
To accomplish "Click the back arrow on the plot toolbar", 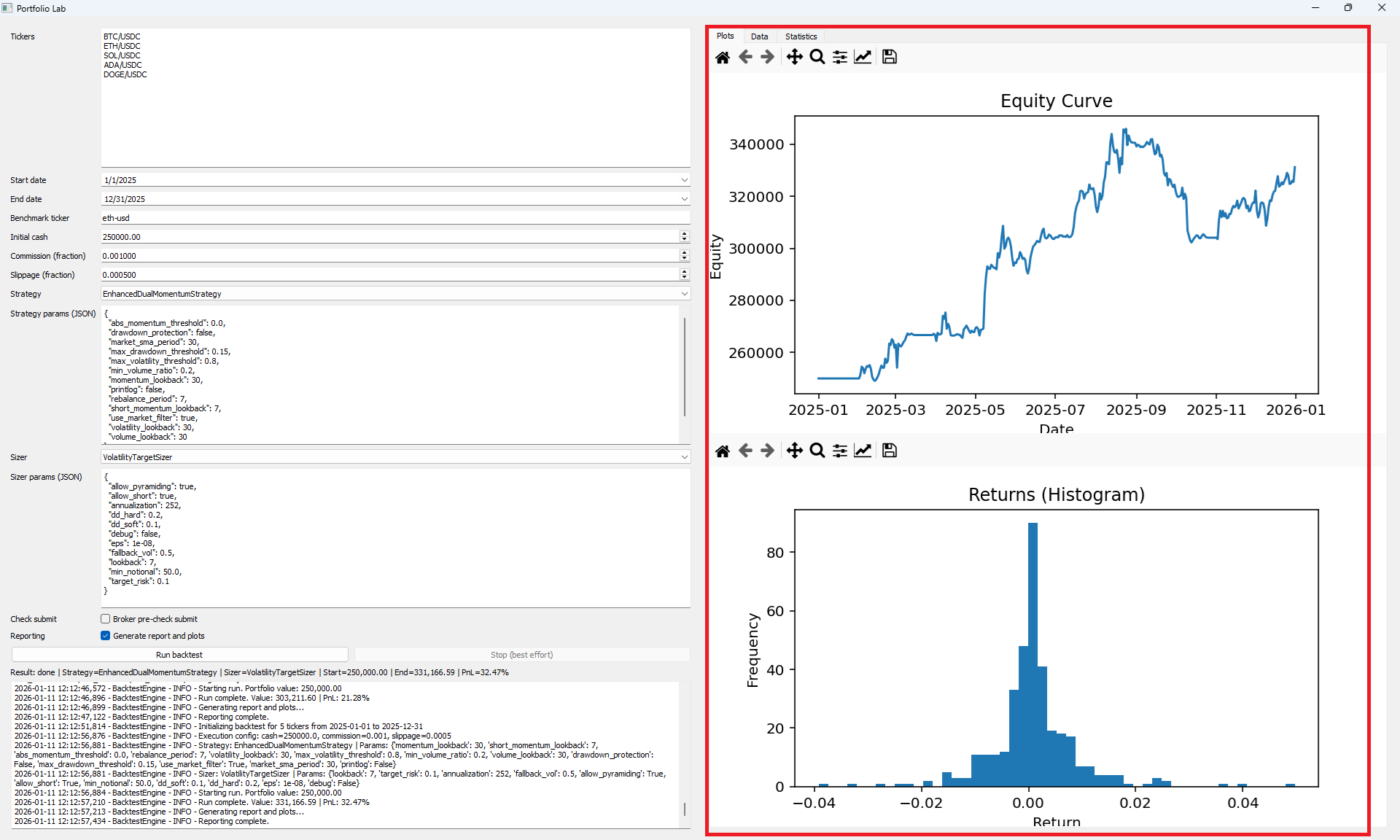I will click(744, 56).
